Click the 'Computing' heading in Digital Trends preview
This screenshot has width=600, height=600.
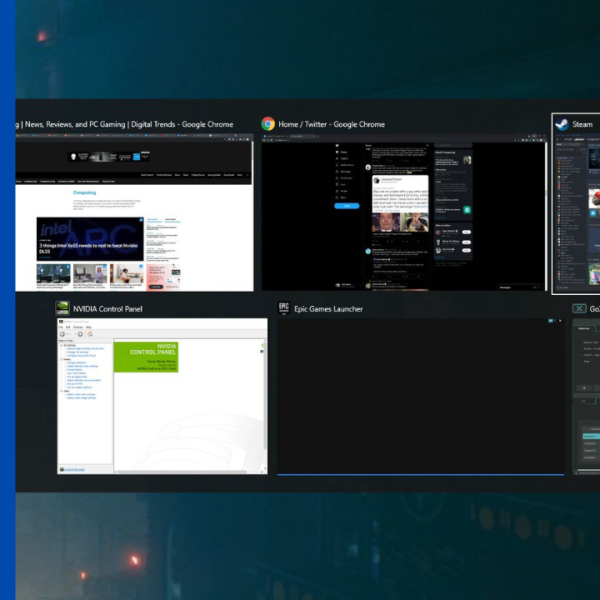(84, 192)
